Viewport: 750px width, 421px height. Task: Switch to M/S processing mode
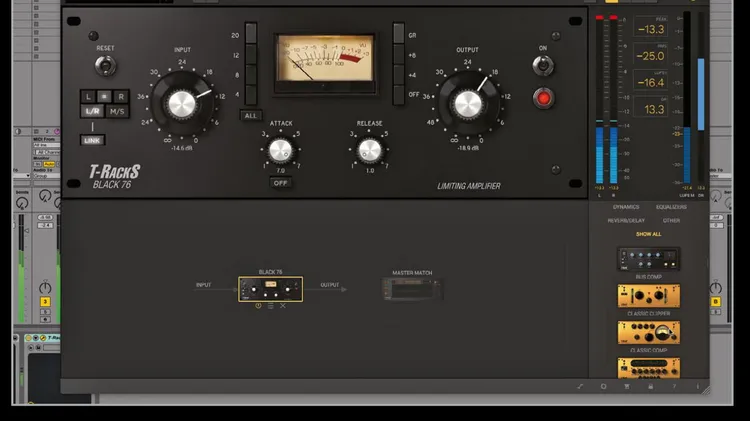click(x=117, y=111)
